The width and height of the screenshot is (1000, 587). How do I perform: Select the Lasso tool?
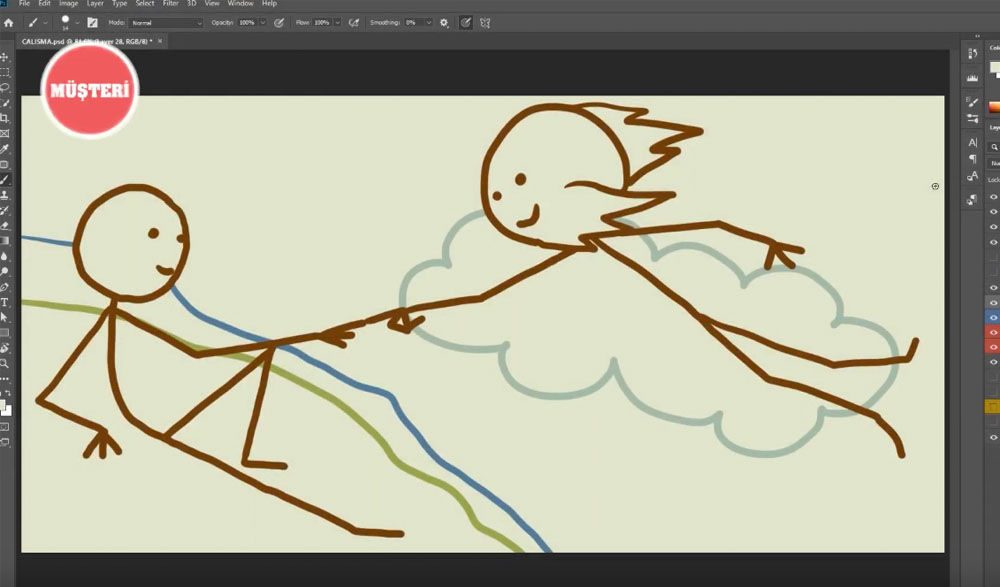pyautogui.click(x=4, y=87)
